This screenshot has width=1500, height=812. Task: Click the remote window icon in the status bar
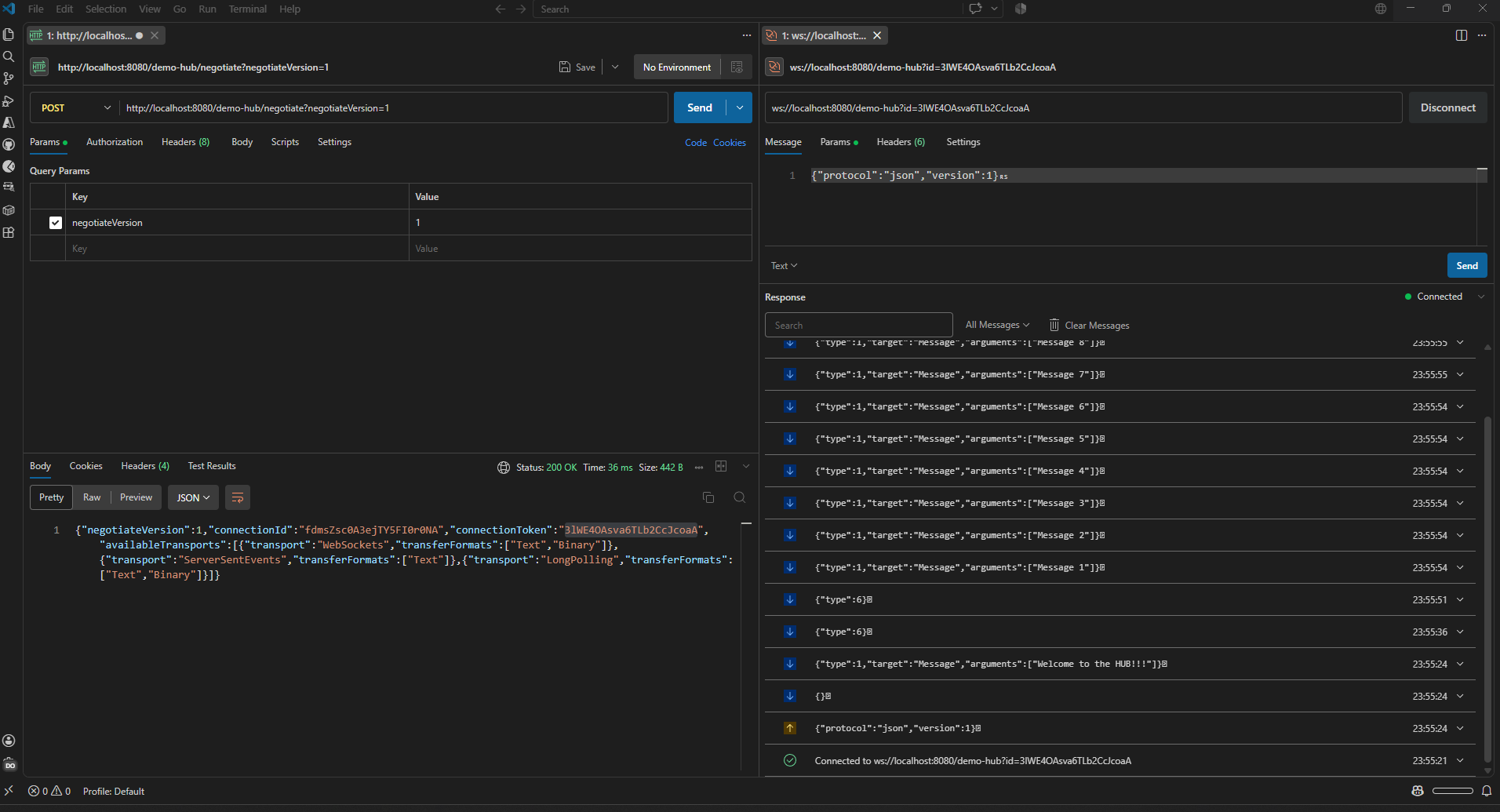click(x=9, y=791)
